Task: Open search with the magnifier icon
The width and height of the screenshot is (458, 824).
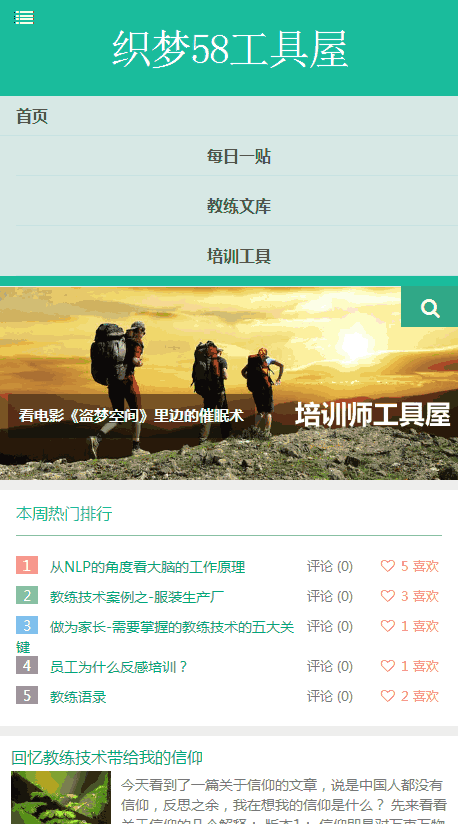Action: point(430,307)
